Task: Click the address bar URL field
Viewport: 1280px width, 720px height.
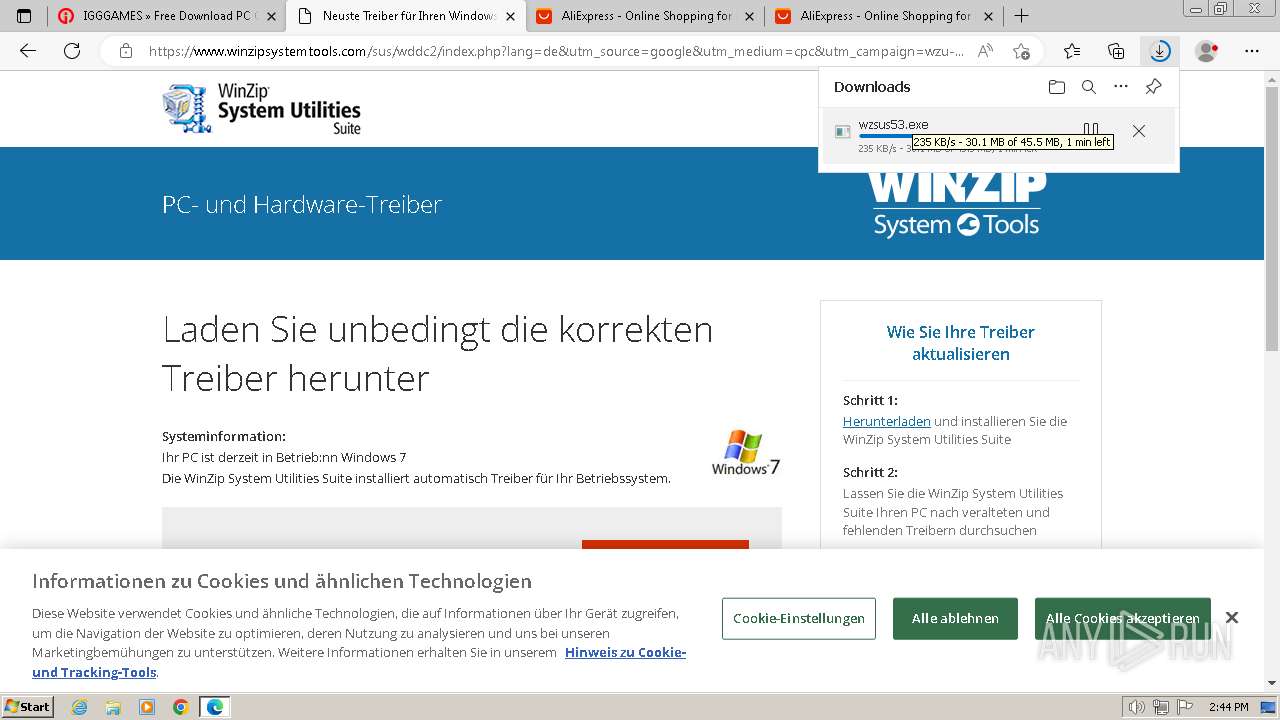Action: tap(556, 51)
